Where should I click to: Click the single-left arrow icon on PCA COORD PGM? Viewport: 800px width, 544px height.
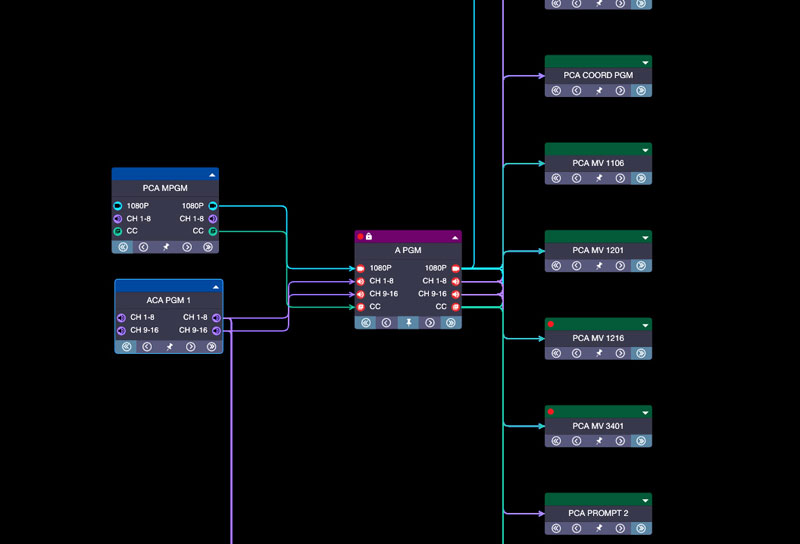click(x=577, y=91)
